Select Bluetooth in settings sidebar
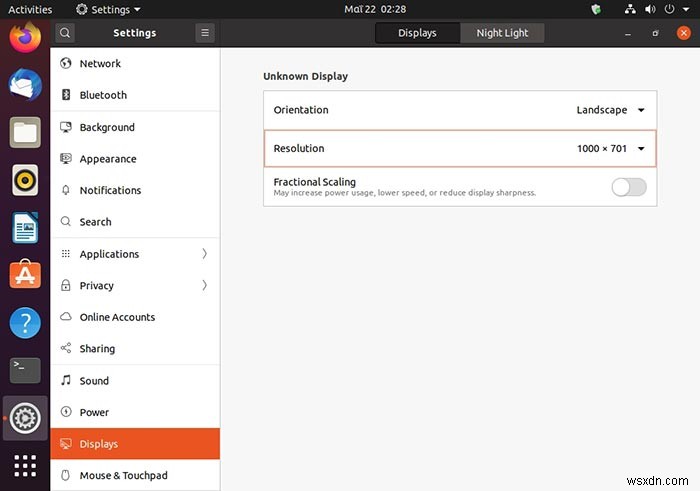This screenshot has width=700, height=491. pyautogui.click(x=135, y=95)
